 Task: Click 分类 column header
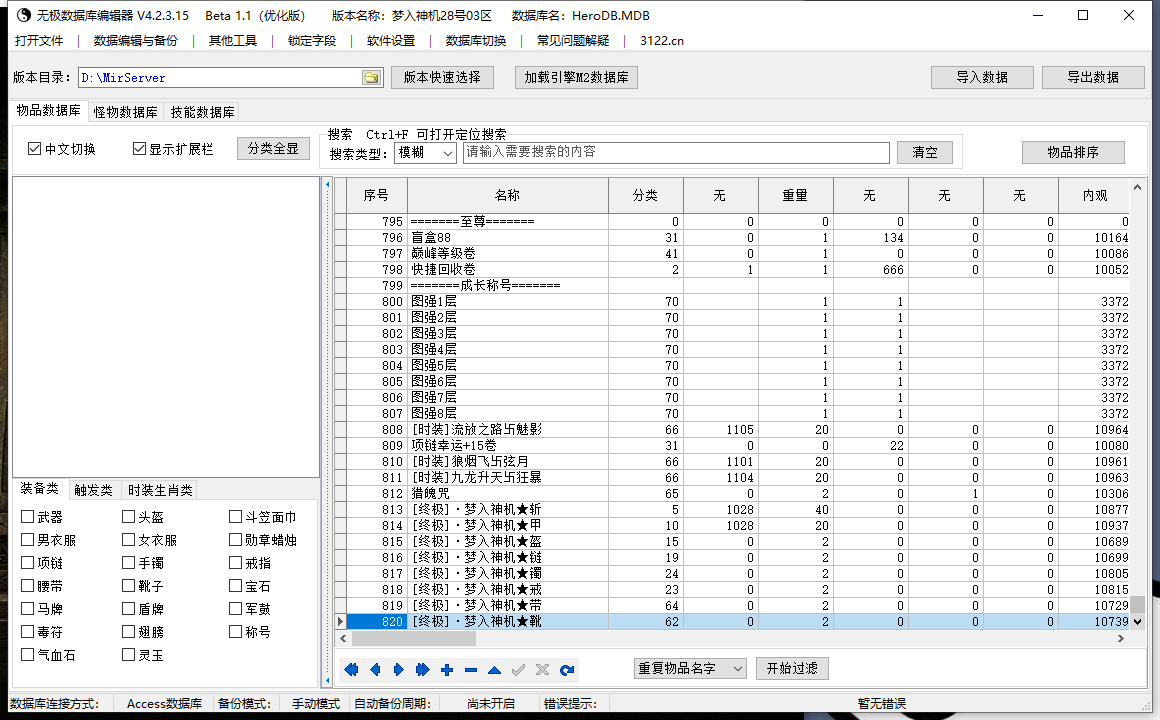[x=645, y=195]
